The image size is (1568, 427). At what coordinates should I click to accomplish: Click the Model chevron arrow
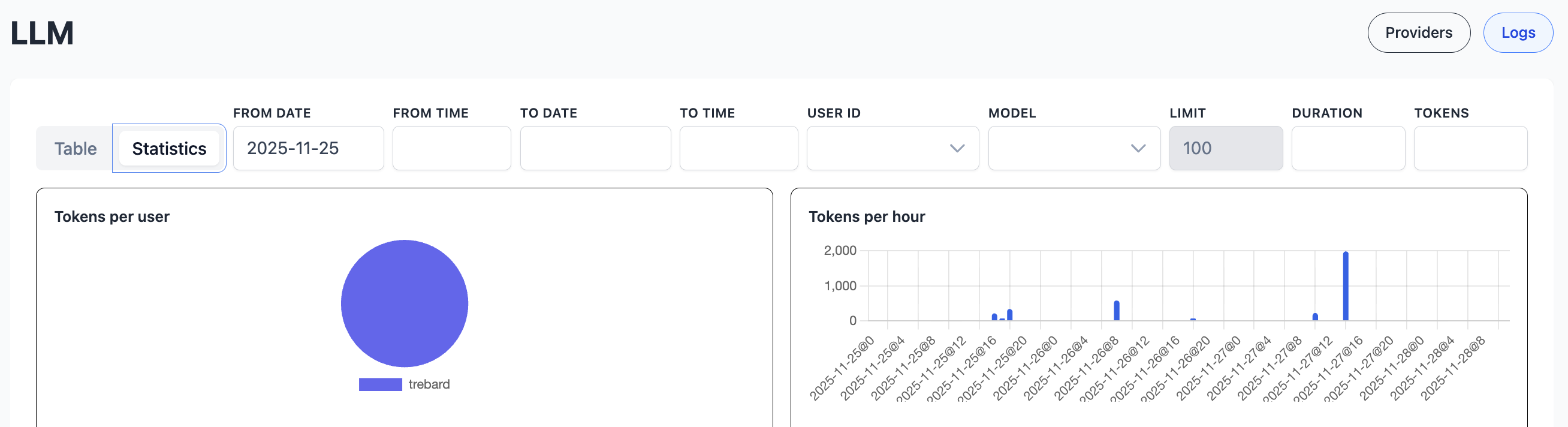pos(1138,149)
